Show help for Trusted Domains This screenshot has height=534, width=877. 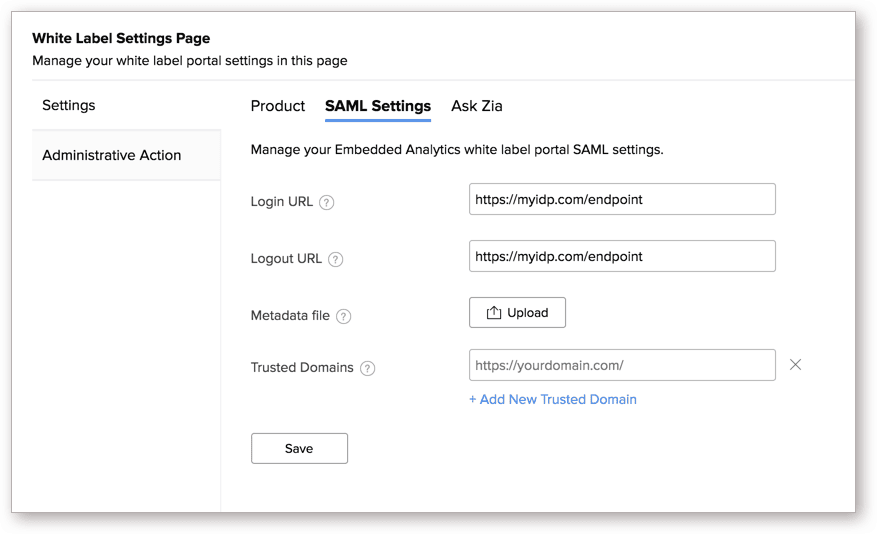point(367,368)
